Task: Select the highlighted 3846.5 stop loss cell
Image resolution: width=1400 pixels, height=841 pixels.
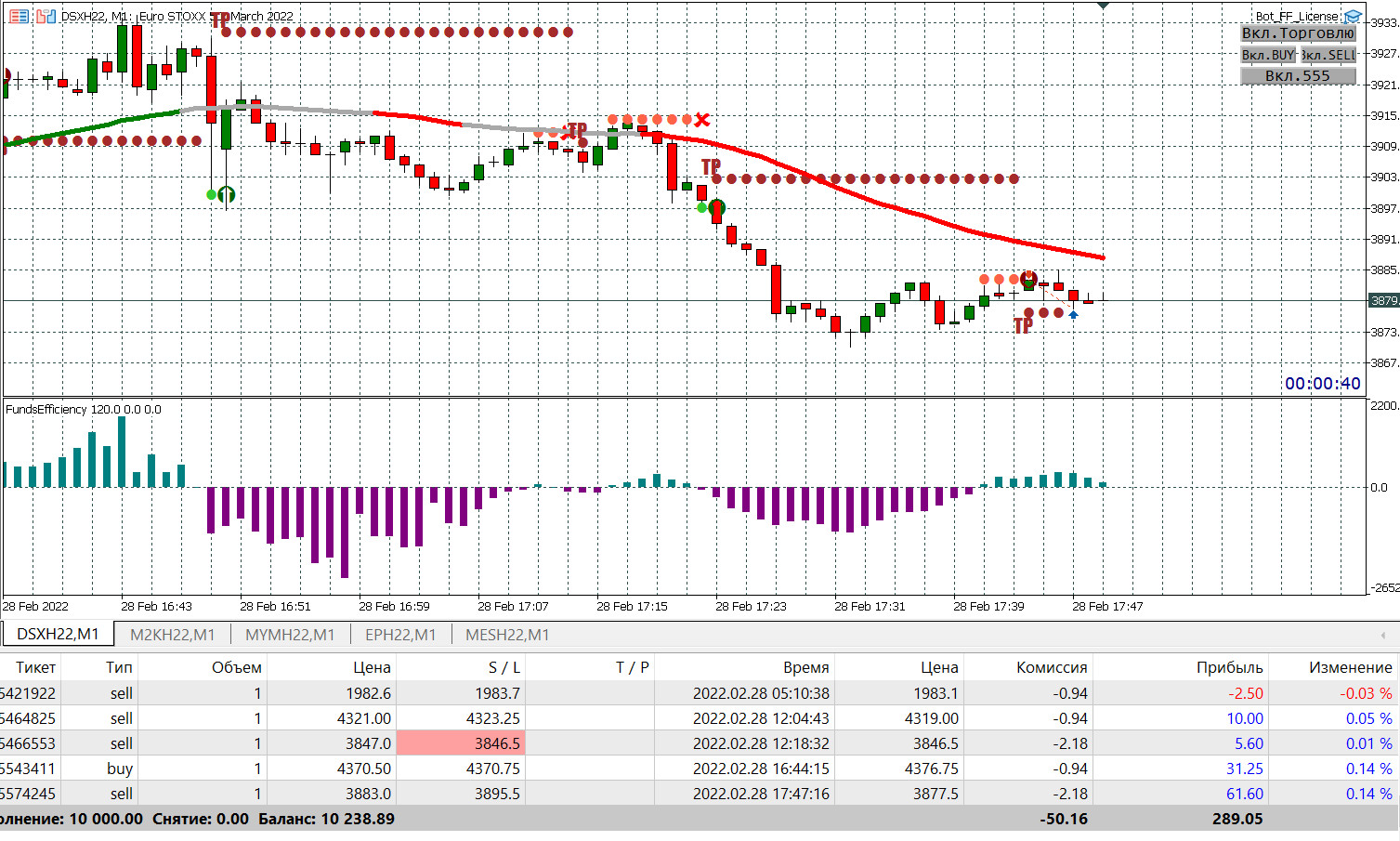Action: coord(461,743)
